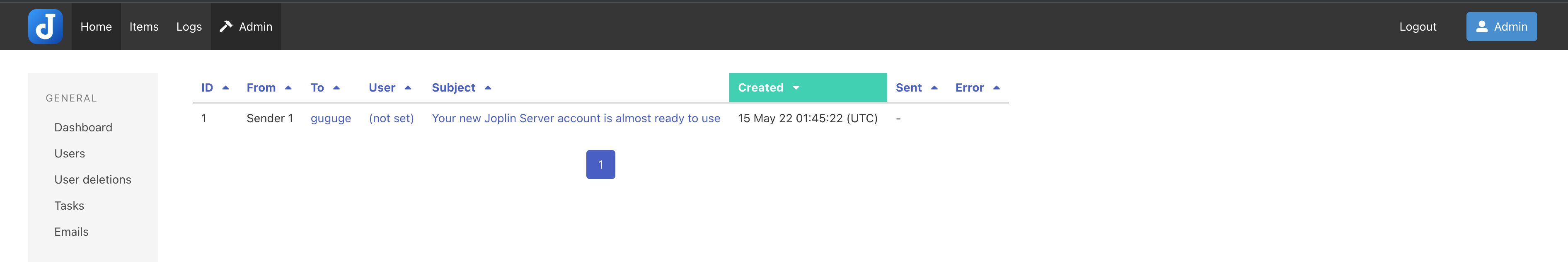Sort by ID column arrow

point(225,88)
